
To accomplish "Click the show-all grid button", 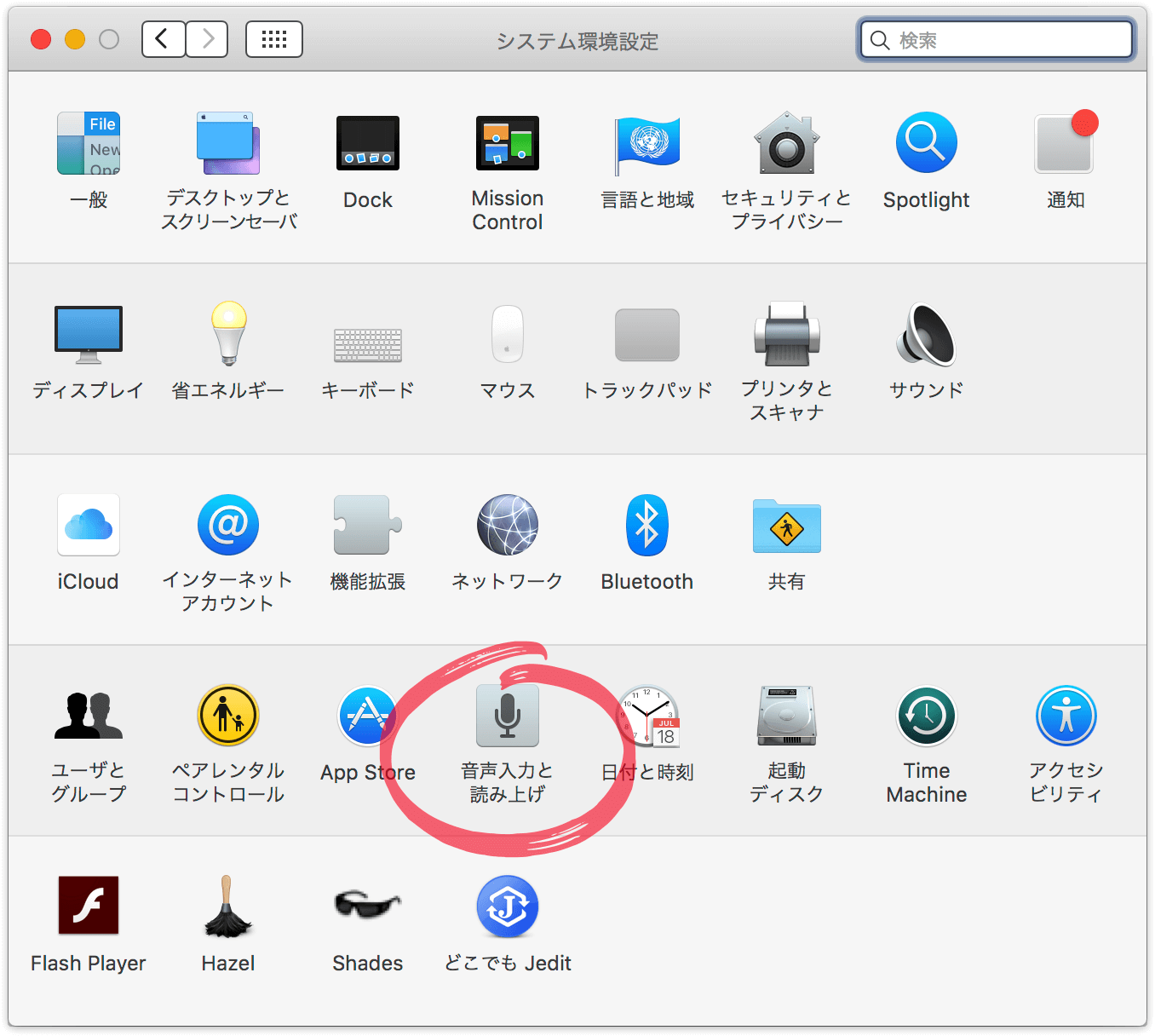I will (274, 39).
